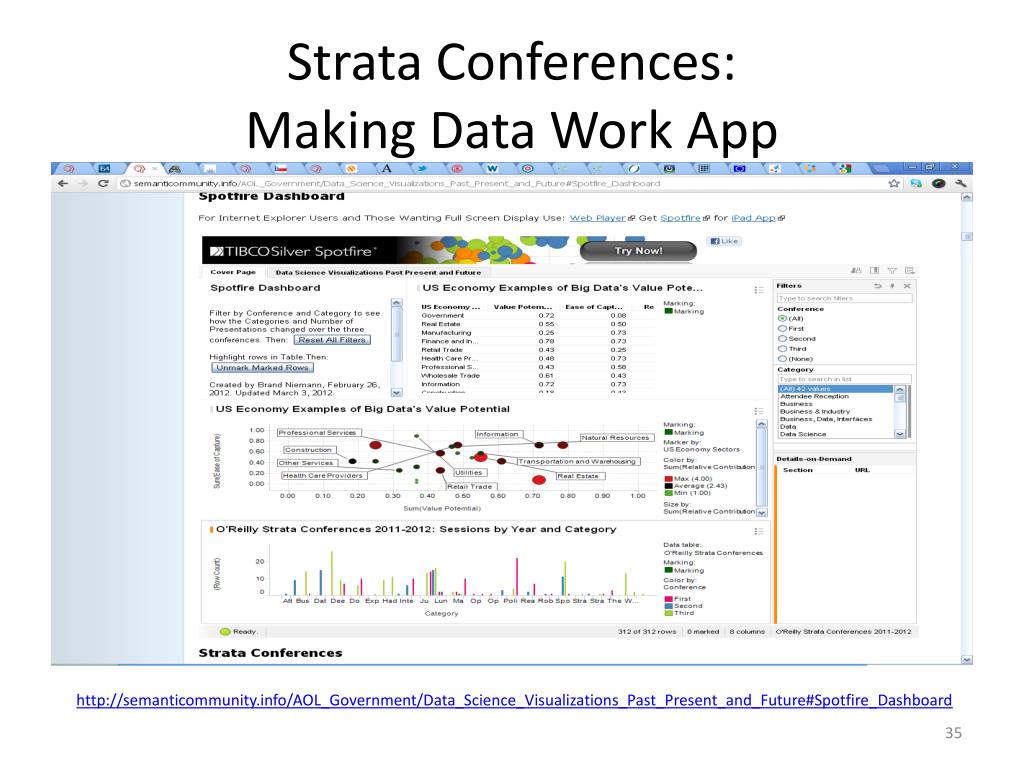The height and width of the screenshot is (768, 1024).
Task: Open the Cover Page tab in Spotfire
Action: [x=232, y=272]
